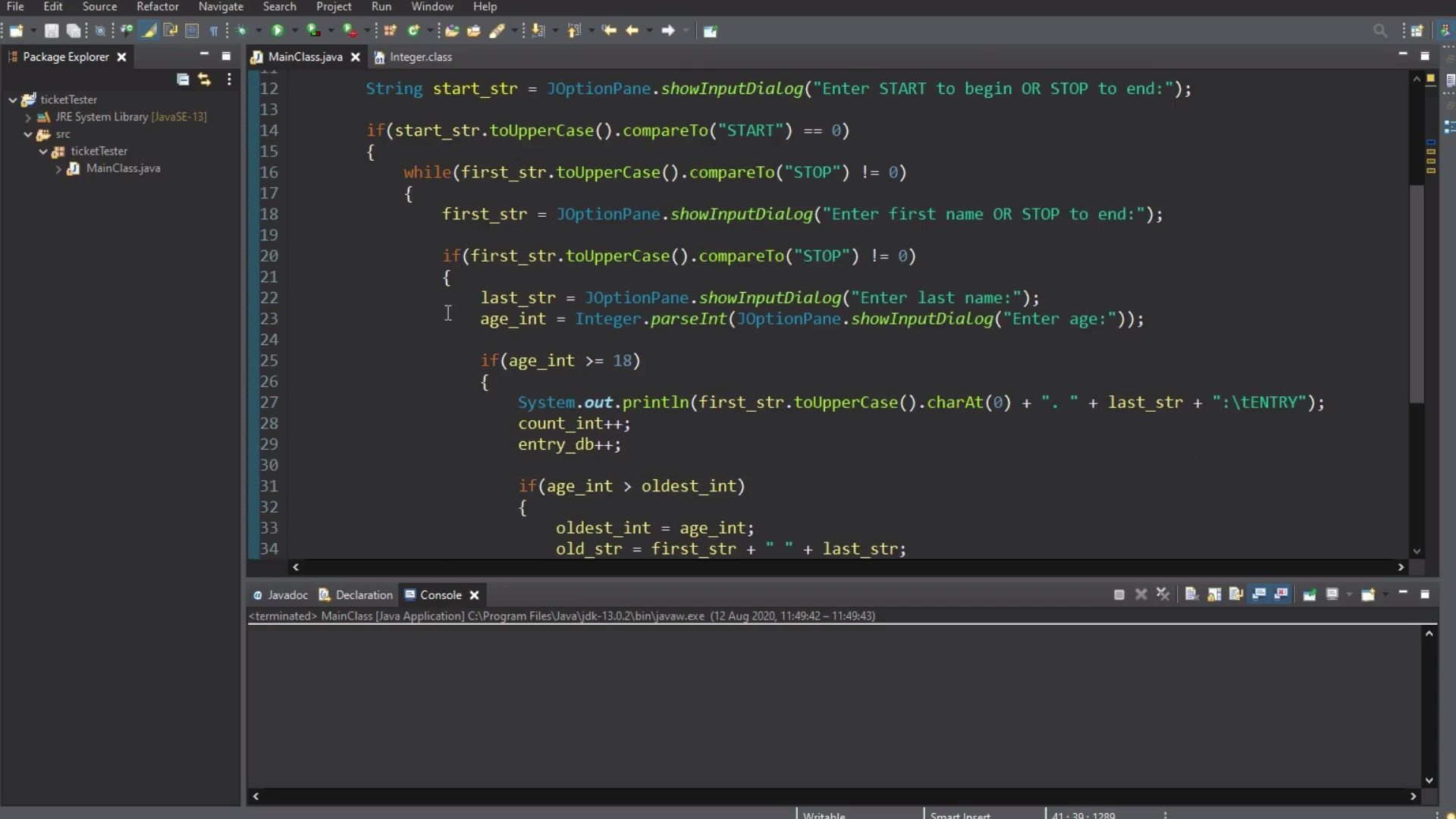Select MainClass.java in Package Explorer

point(123,168)
